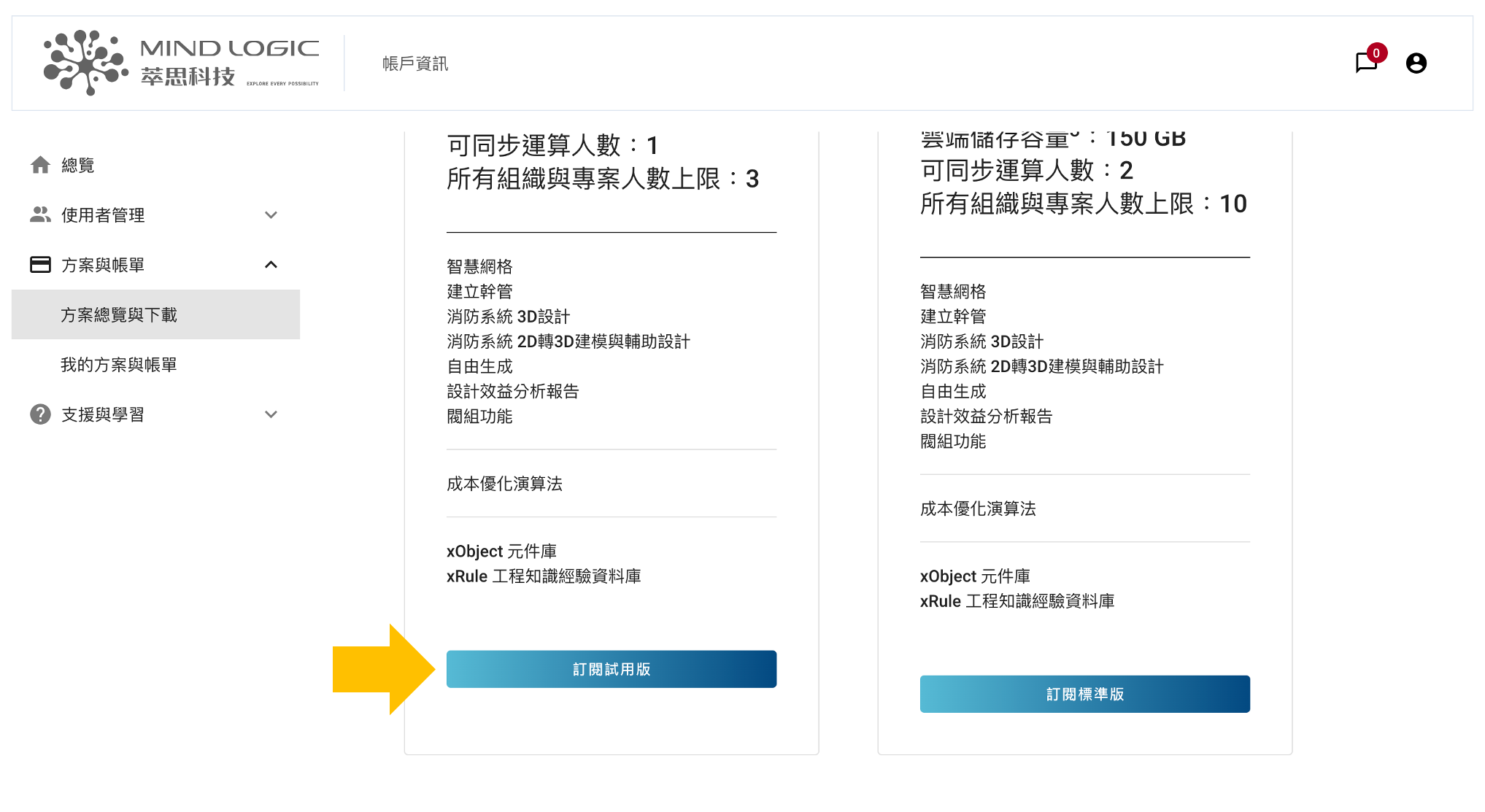This screenshot has height=812, width=1485.
Task: Click the home icon beside 總覽
Action: [x=40, y=166]
